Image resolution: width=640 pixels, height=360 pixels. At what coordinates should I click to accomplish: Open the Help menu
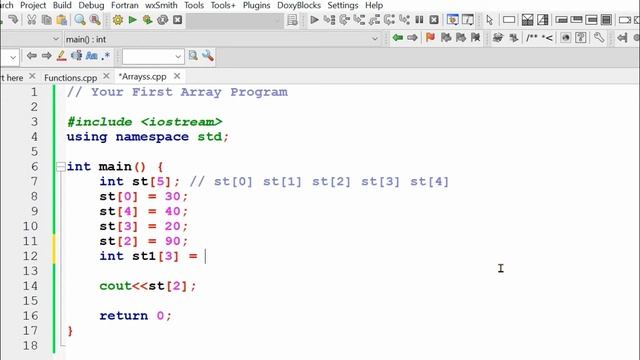[374, 5]
